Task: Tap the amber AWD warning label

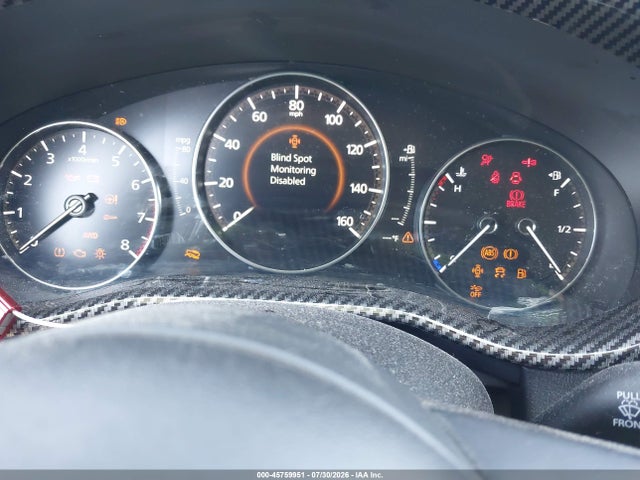Action: point(91,236)
